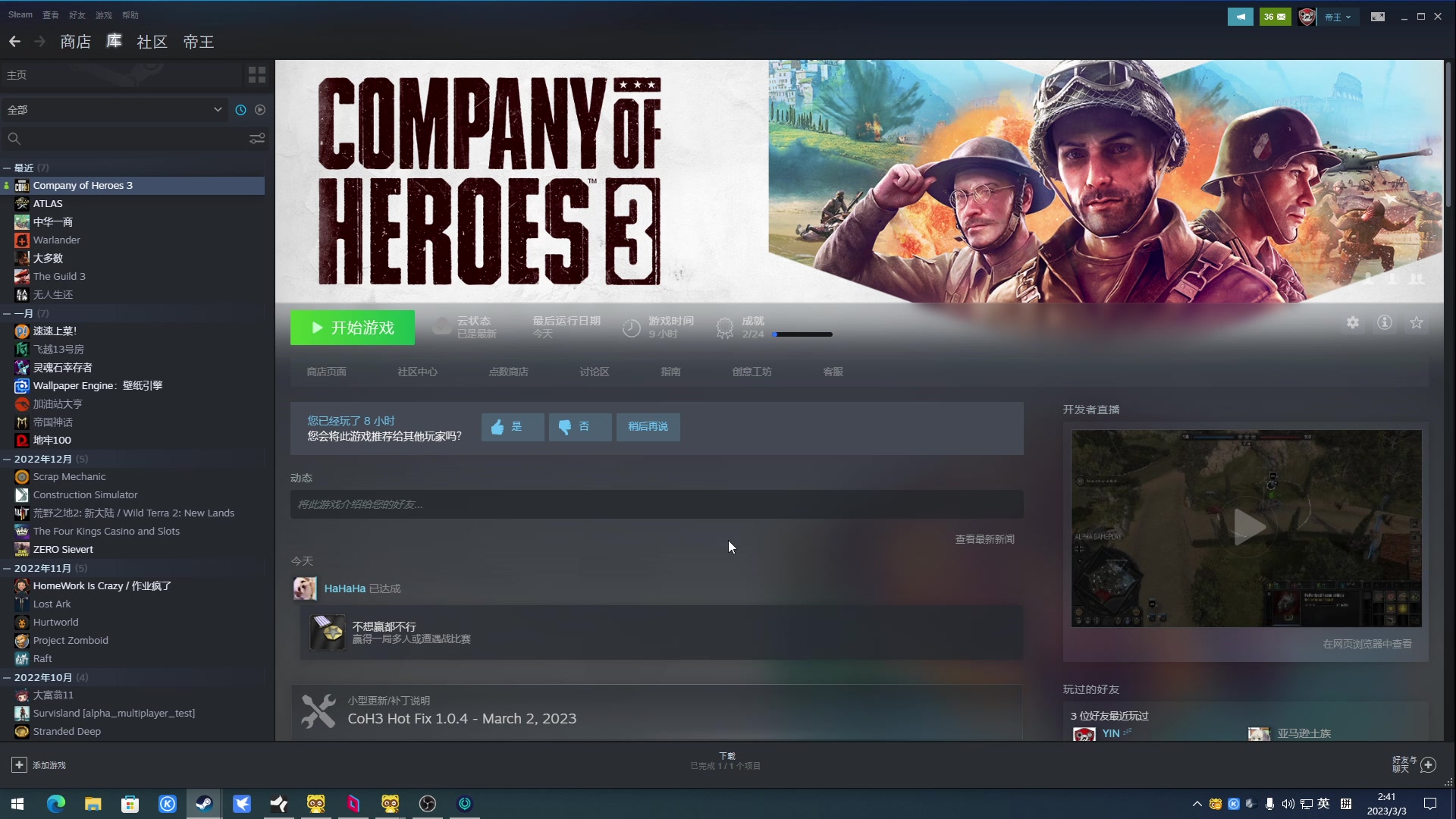Open 查看最新新闻 link
Image resolution: width=1456 pixels, height=819 pixels.
(x=984, y=539)
